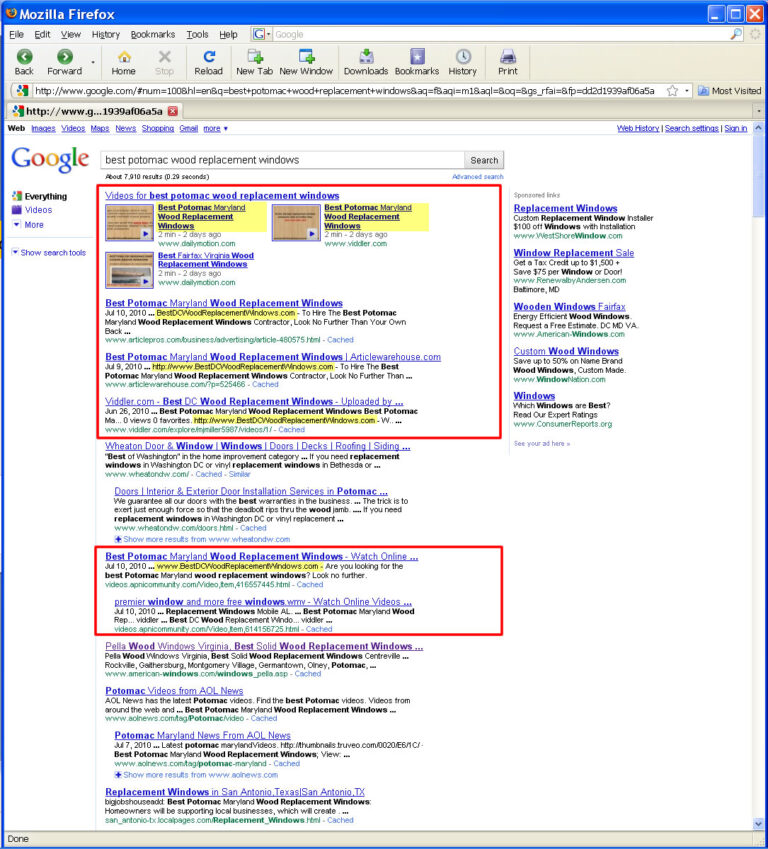
Task: Open the Help menu
Action: pyautogui.click(x=228, y=34)
